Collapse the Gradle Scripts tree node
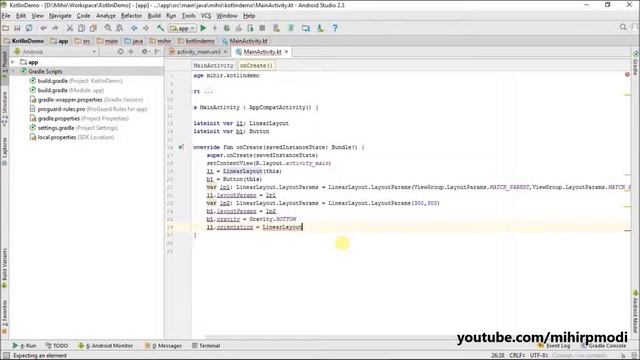Viewport: 640px width, 360px height. tap(13, 71)
